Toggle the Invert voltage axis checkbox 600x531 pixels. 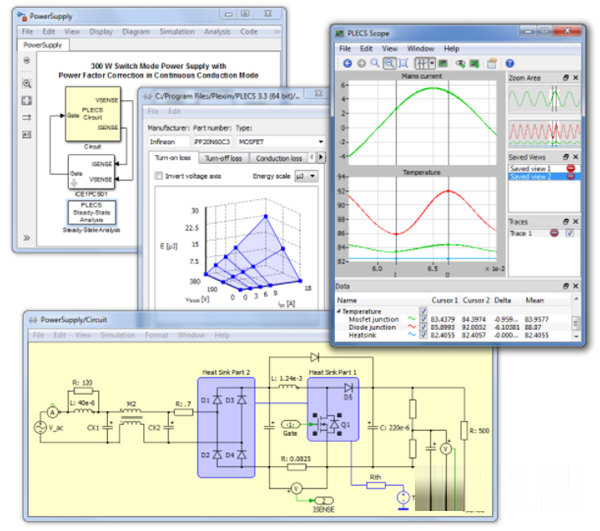pos(159,176)
